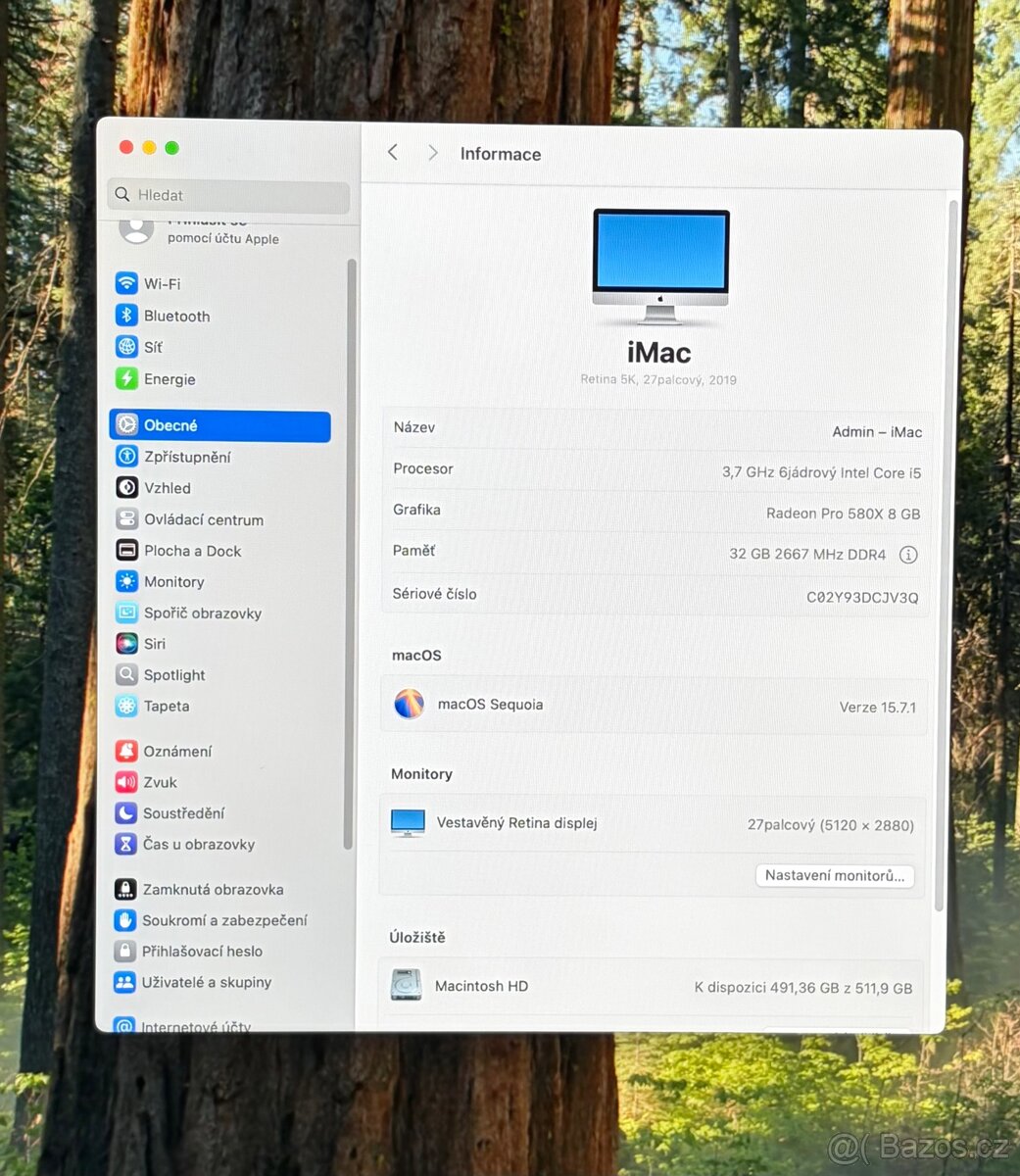The width and height of the screenshot is (1020, 1176).
Task: Select the Bluetooth settings icon
Action: (127, 316)
